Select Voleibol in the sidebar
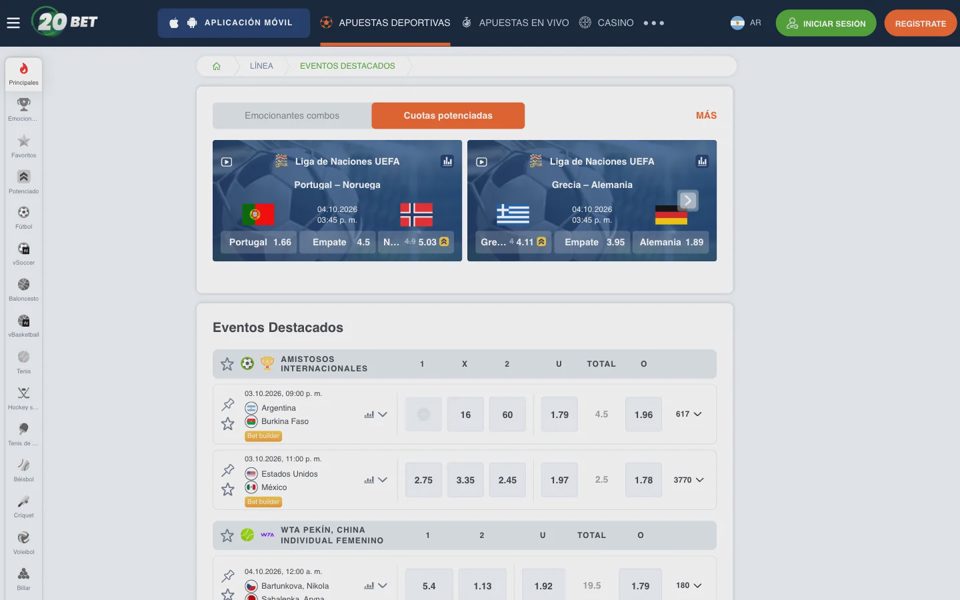Screen dimensions: 960x600 click(23, 542)
